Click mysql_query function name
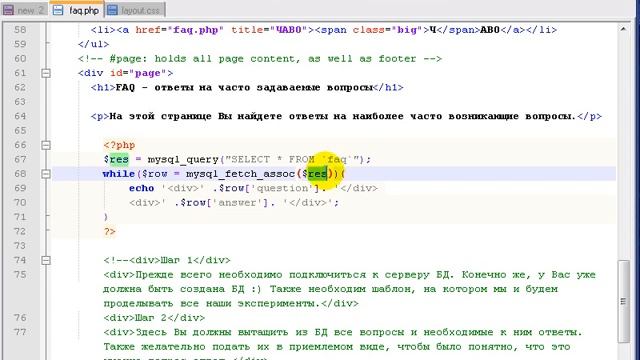The image size is (640, 360). coord(183,160)
